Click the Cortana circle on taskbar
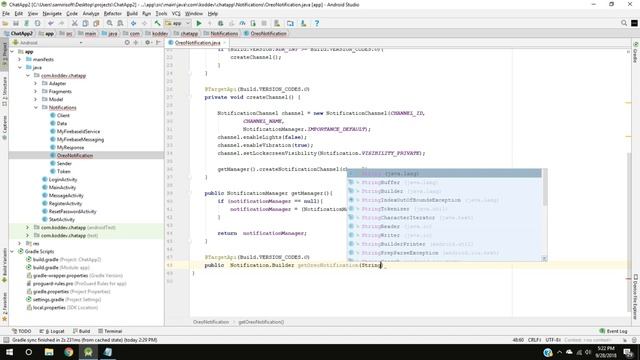The width and height of the screenshot is (640, 360). tap(29, 352)
